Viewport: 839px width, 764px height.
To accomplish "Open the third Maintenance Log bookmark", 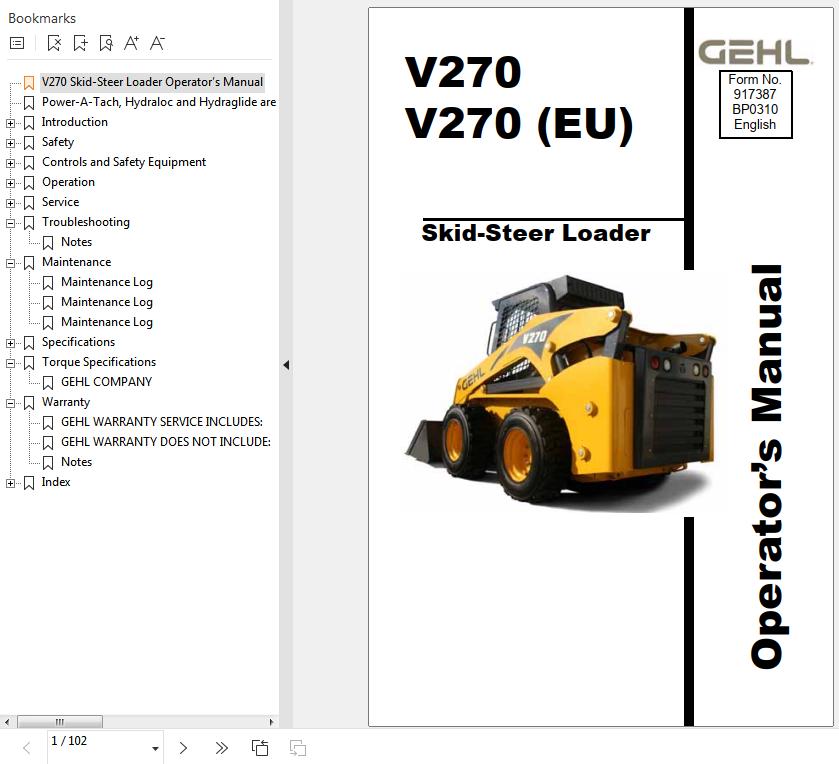I will [x=106, y=322].
